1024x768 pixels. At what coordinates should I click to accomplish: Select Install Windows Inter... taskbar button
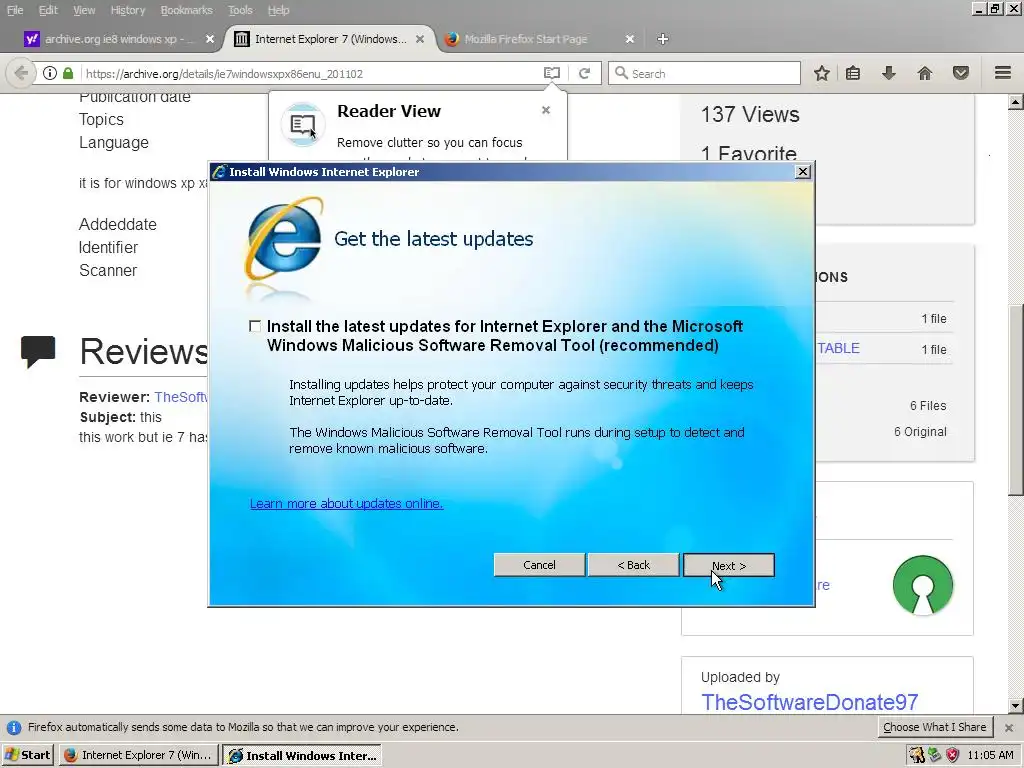click(x=302, y=755)
